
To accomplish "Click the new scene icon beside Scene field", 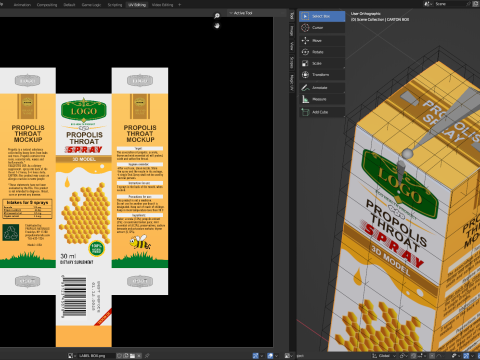I will (x=476, y=4).
